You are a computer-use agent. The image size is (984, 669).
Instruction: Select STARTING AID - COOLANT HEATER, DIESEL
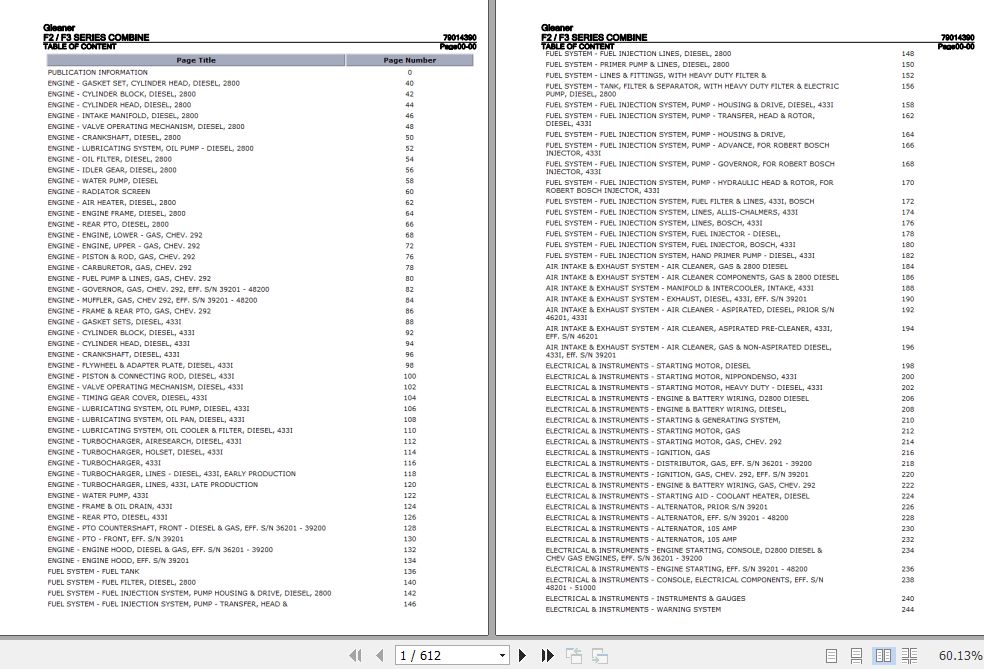click(x=678, y=496)
